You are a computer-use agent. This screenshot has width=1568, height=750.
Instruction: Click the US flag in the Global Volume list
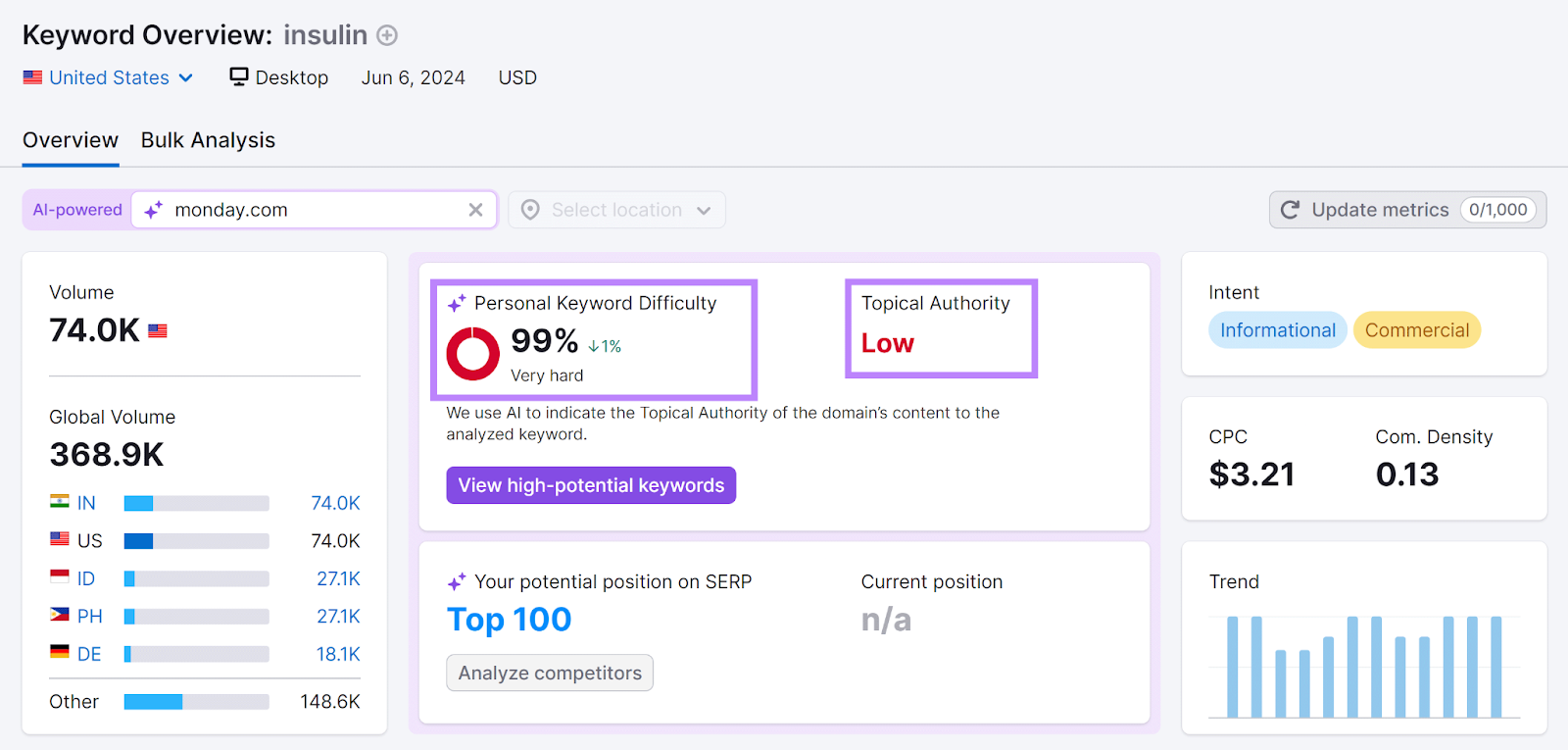pyautogui.click(x=60, y=538)
